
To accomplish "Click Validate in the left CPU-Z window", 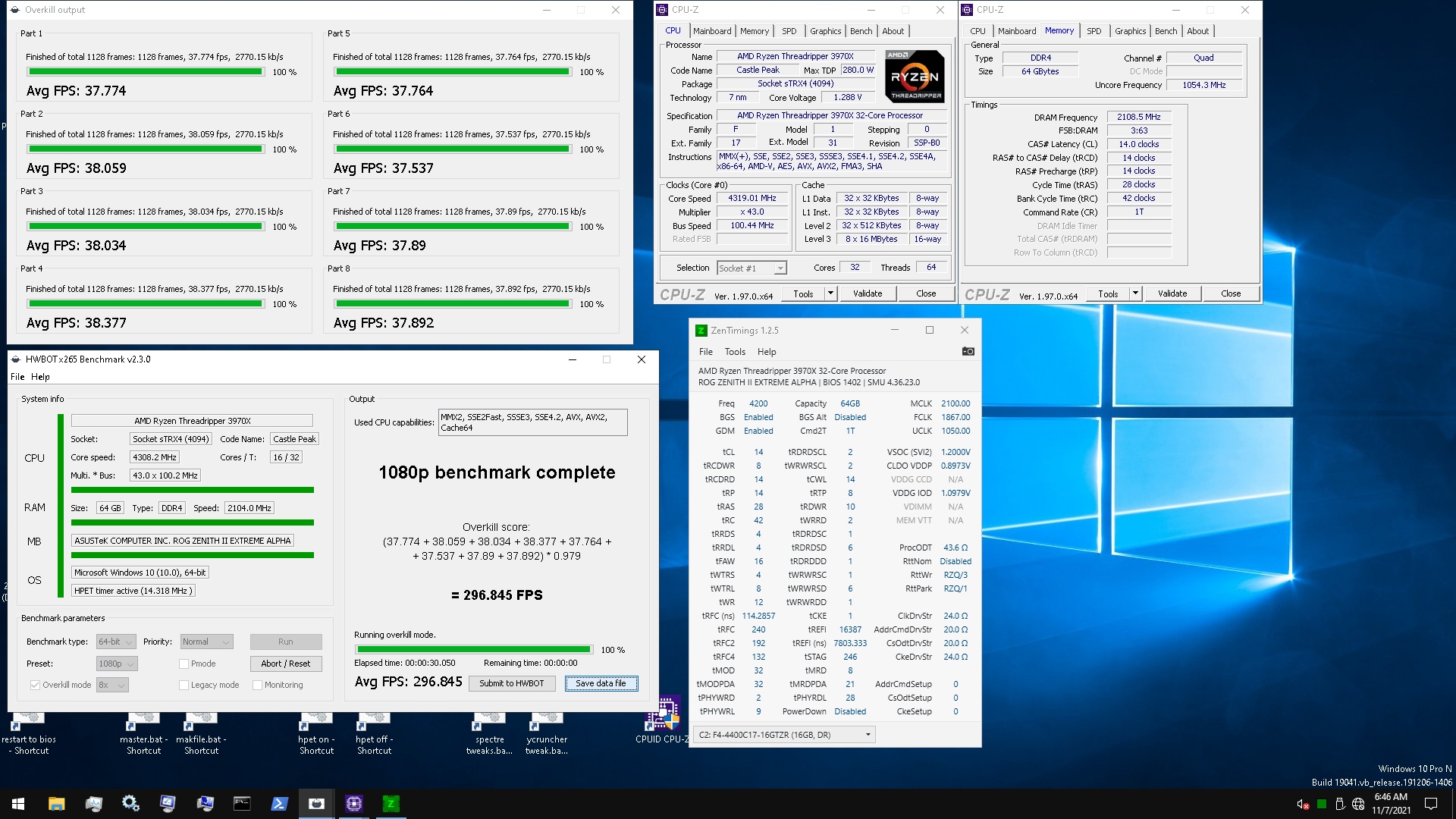I will (x=867, y=293).
